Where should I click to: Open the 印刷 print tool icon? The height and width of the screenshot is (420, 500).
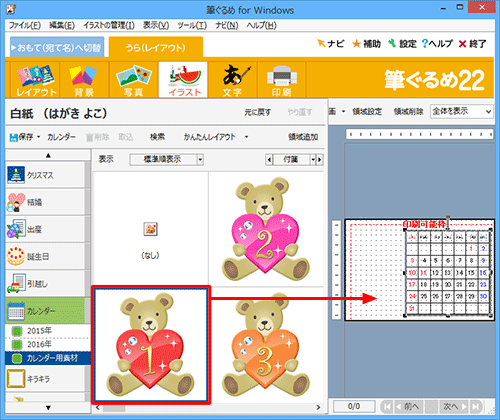pos(282,80)
